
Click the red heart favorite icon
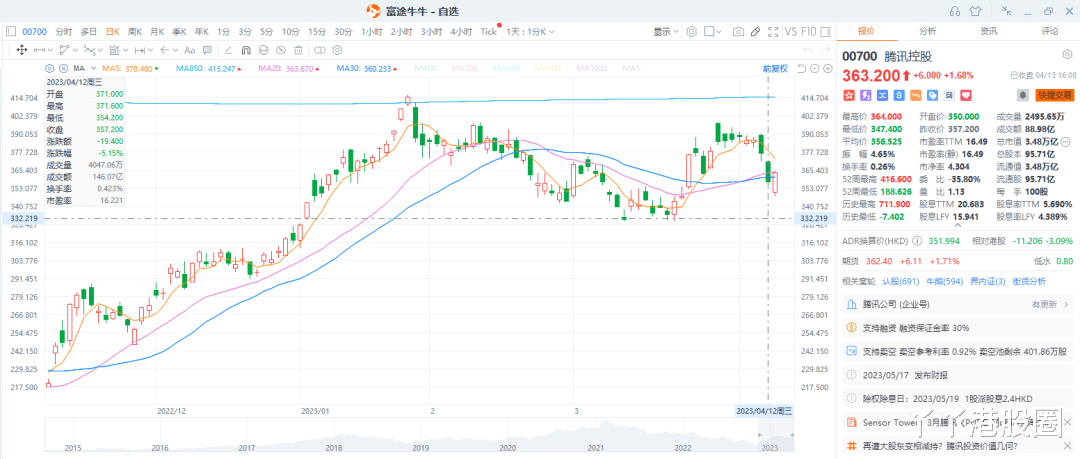pyautogui.click(x=966, y=95)
